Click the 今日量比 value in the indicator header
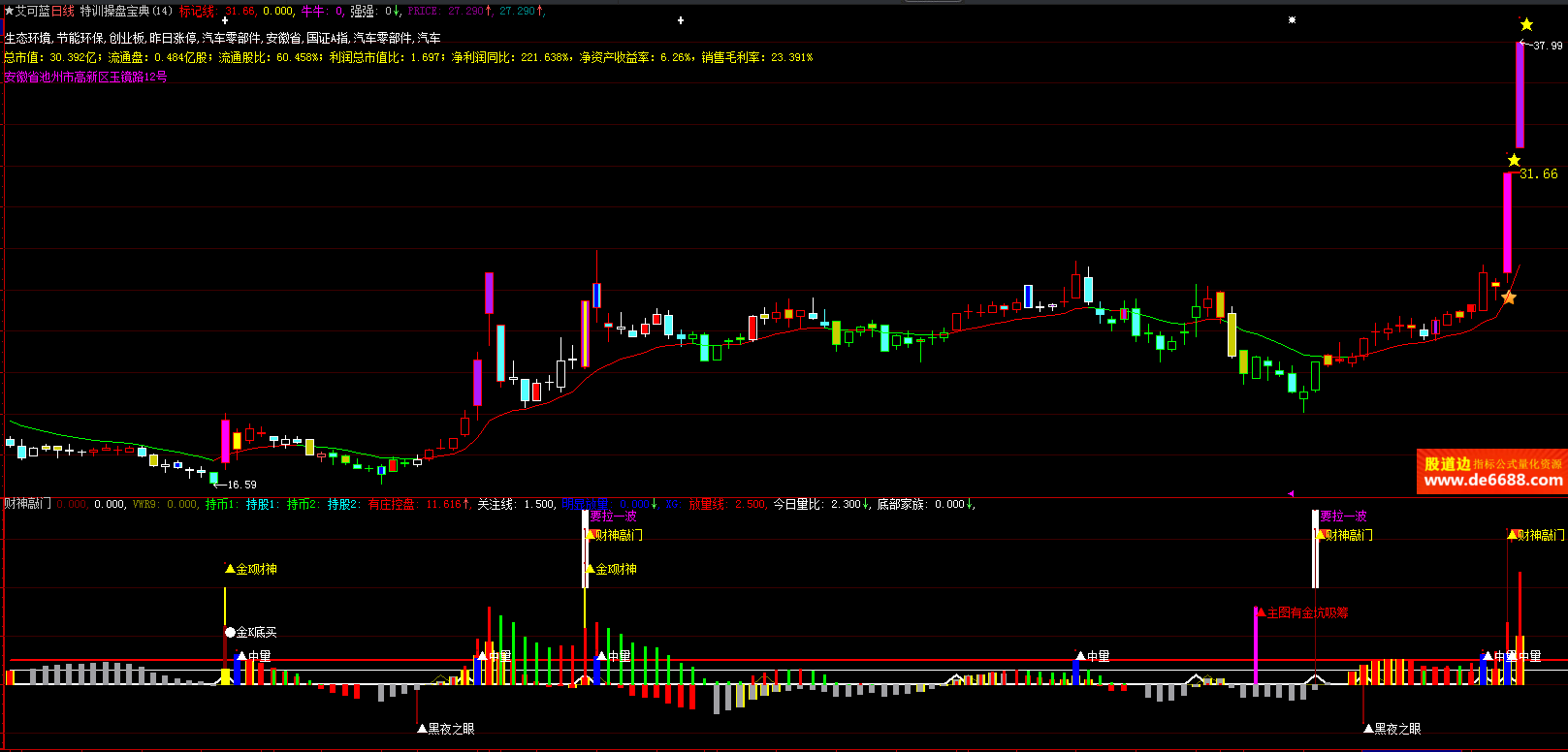 [846, 504]
